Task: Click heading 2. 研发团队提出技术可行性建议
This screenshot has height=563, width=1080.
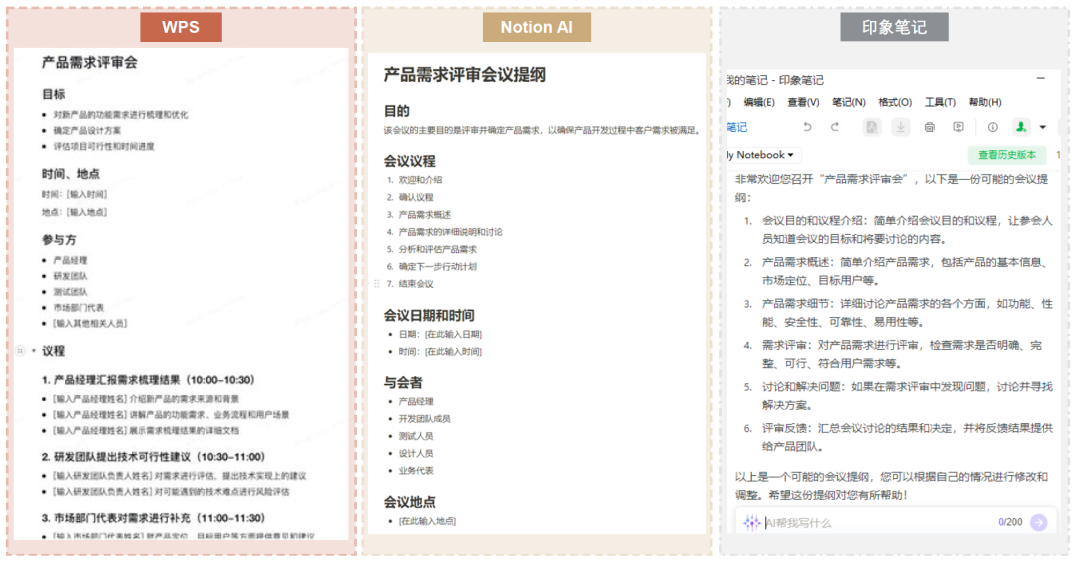Action: click(x=153, y=457)
